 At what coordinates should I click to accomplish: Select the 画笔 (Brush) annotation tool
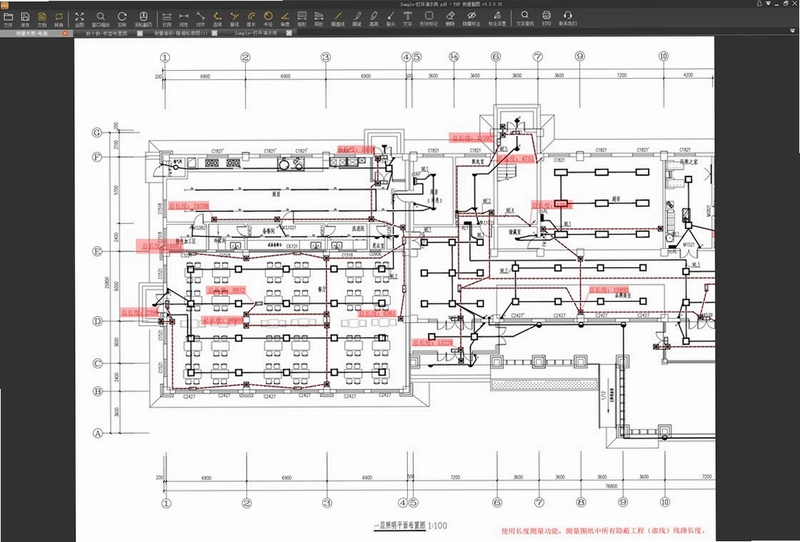coord(357,19)
